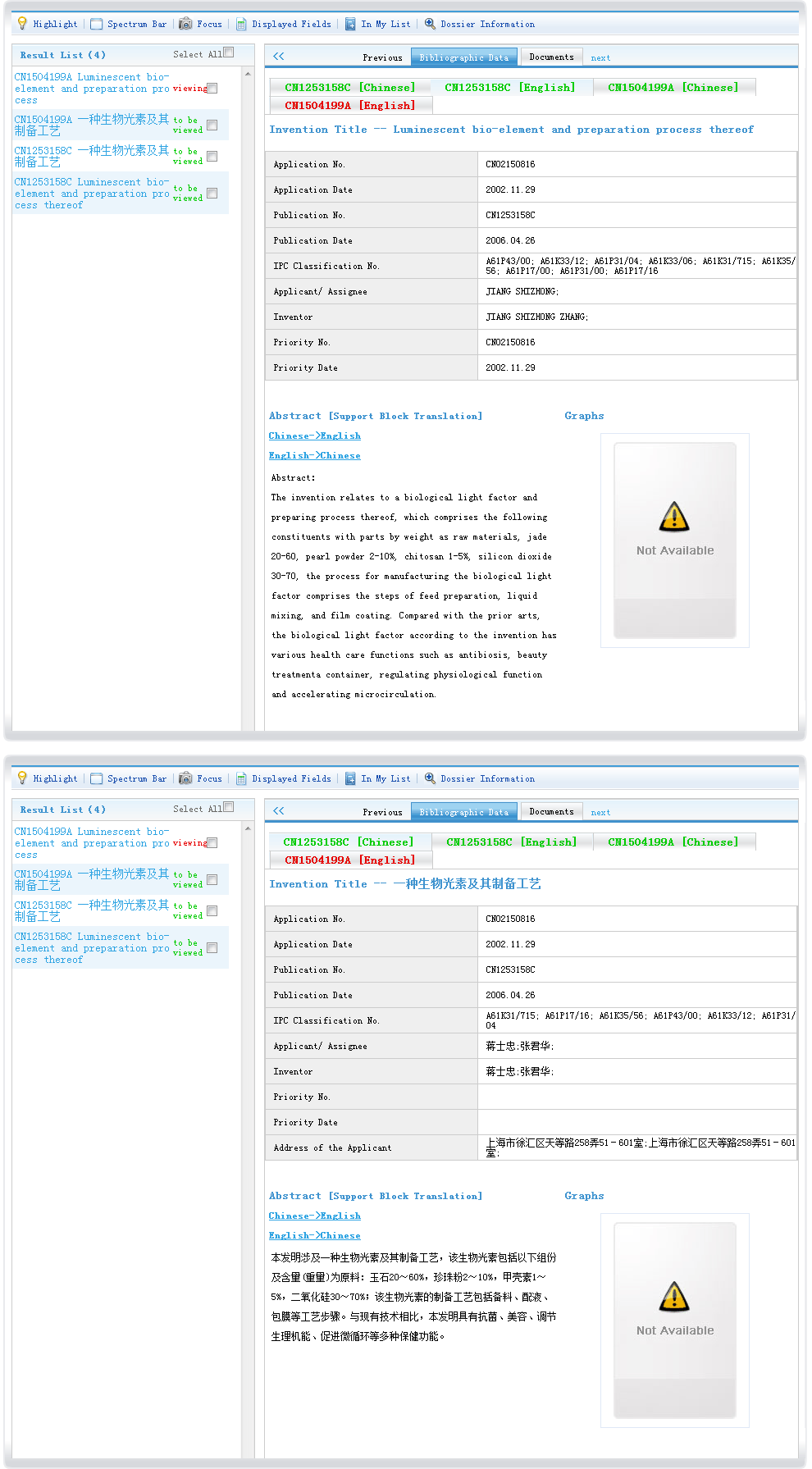Click the Highlight lightbulb icon in top toolbar
This screenshot has width=812, height=1469.
point(22,24)
